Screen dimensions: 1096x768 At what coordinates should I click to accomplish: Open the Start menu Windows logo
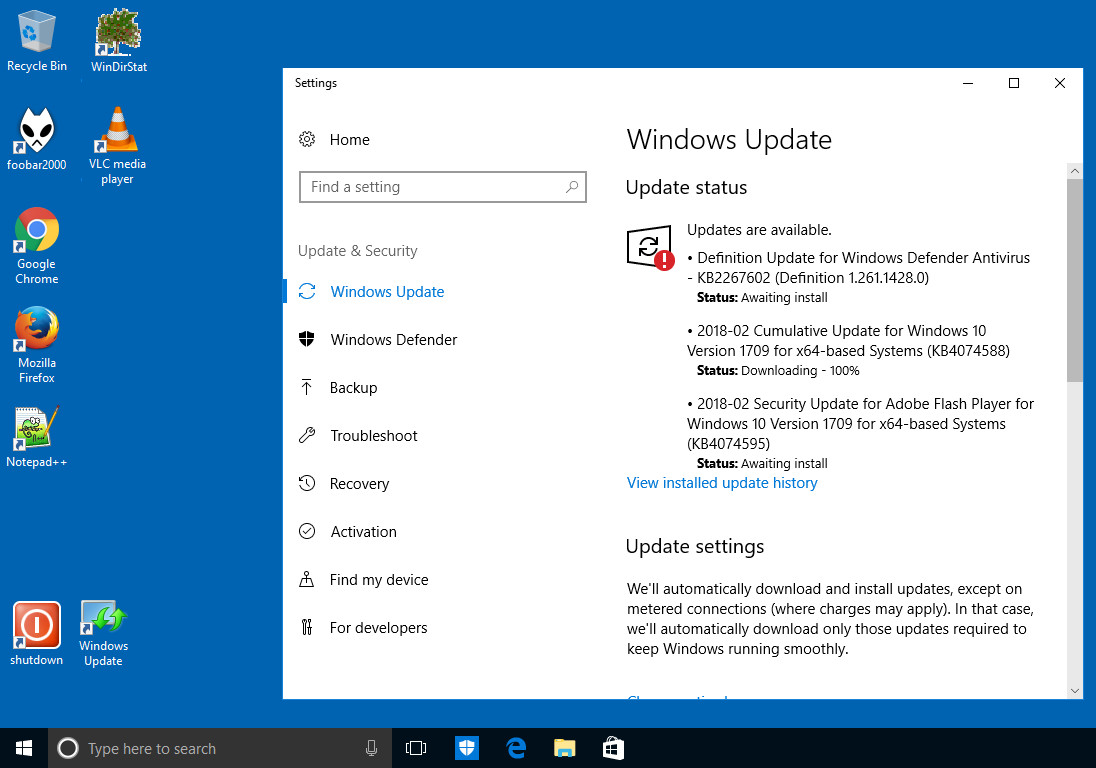click(24, 748)
